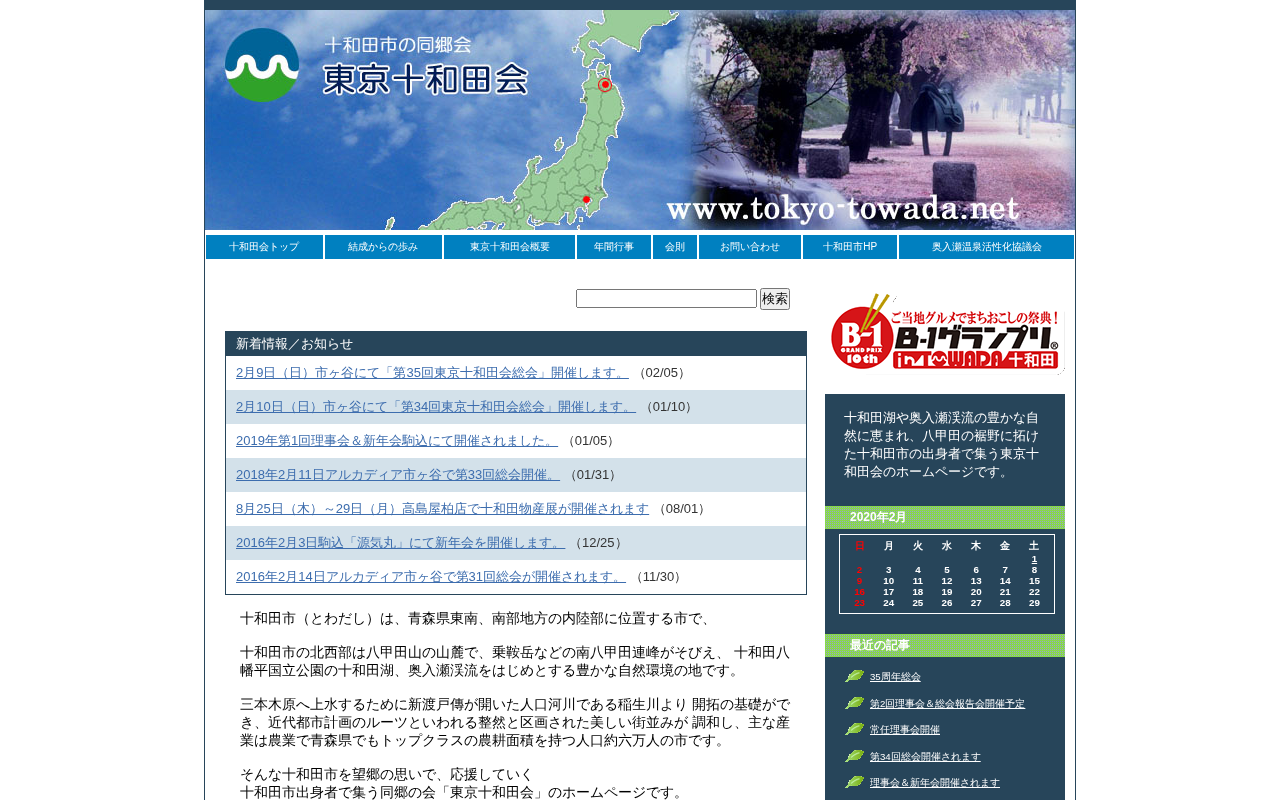Viewport: 1280px width, 800px height.
Task: Click the 検索 search button
Action: point(775,299)
